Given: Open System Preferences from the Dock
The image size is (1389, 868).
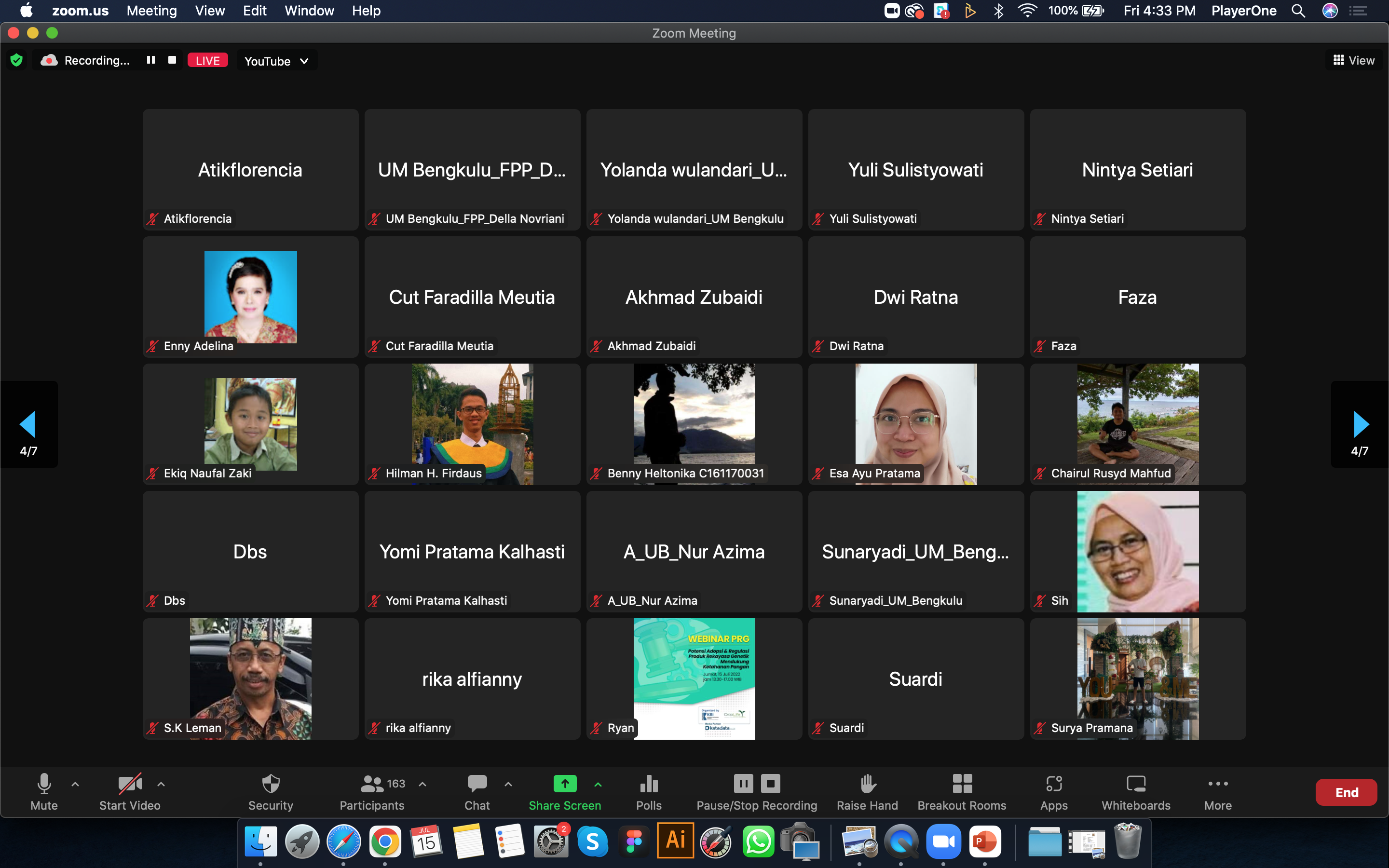Looking at the screenshot, I should [x=551, y=841].
